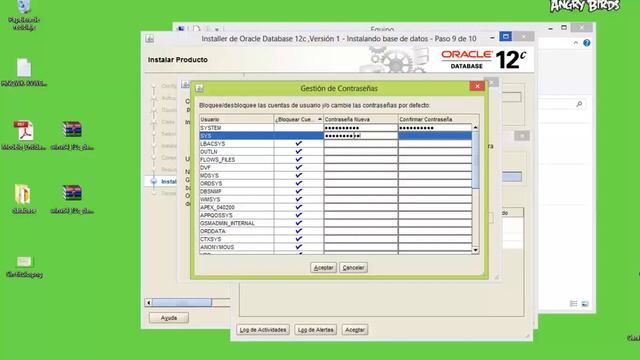Select the SYS user row
The width and height of the screenshot is (640, 360).
(x=336, y=136)
